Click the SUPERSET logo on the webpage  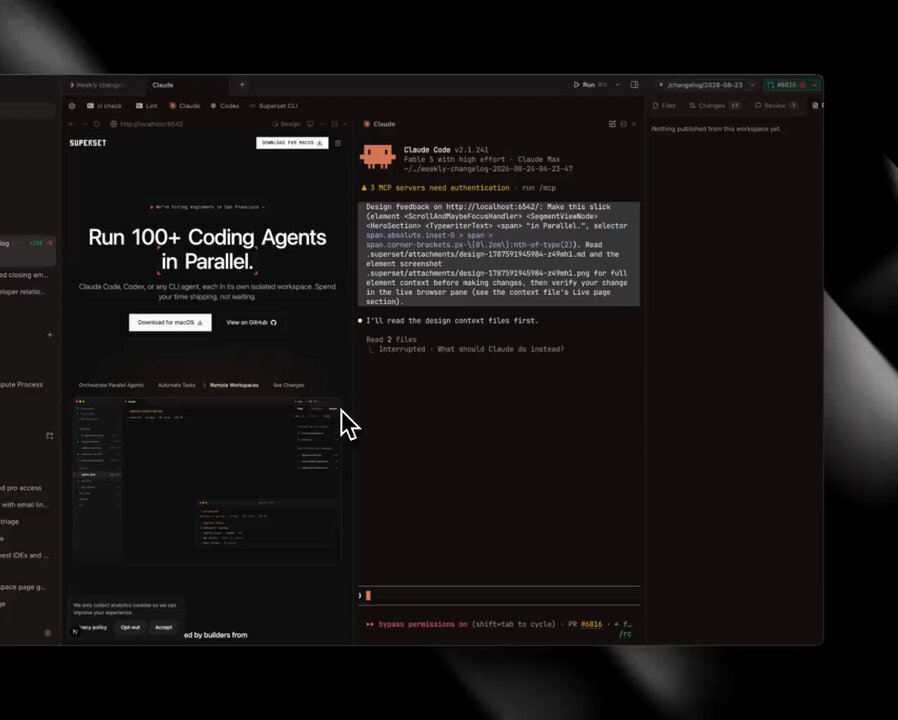click(x=88, y=143)
